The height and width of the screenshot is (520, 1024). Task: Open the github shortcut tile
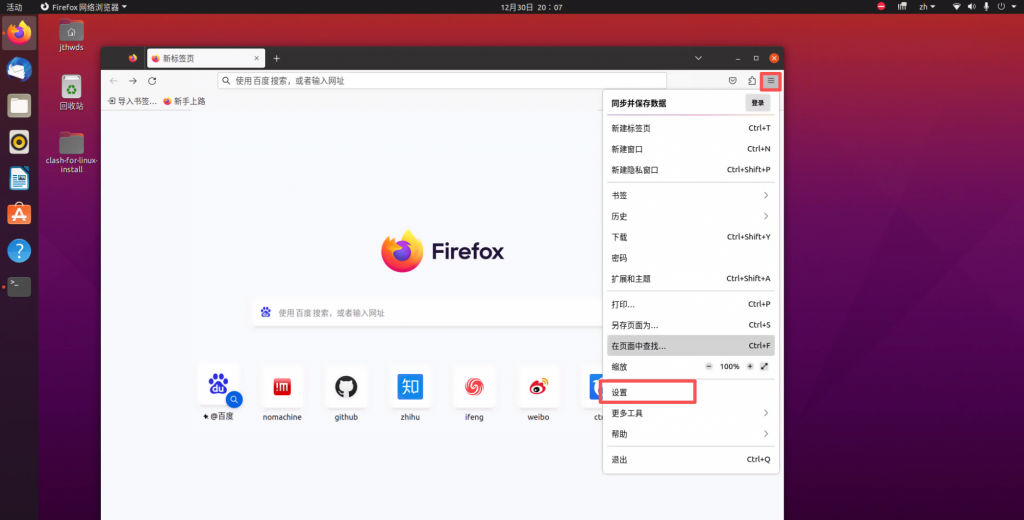[x=346, y=386]
